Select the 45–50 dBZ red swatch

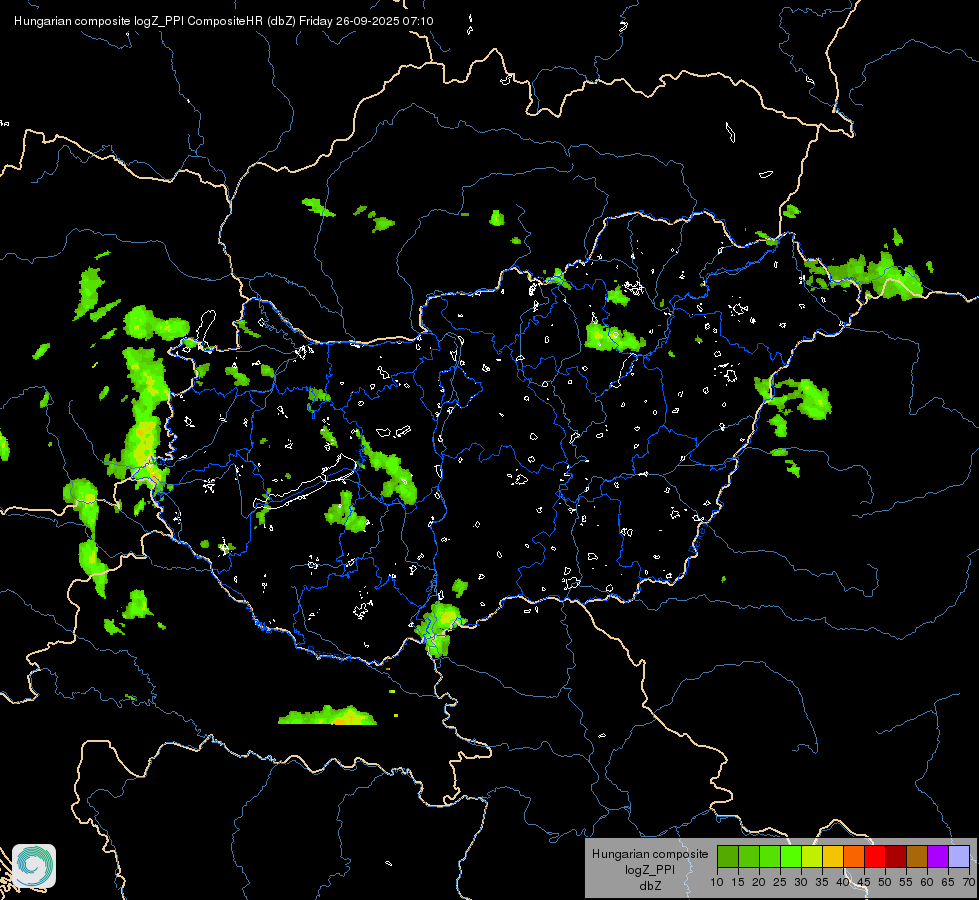[875, 856]
